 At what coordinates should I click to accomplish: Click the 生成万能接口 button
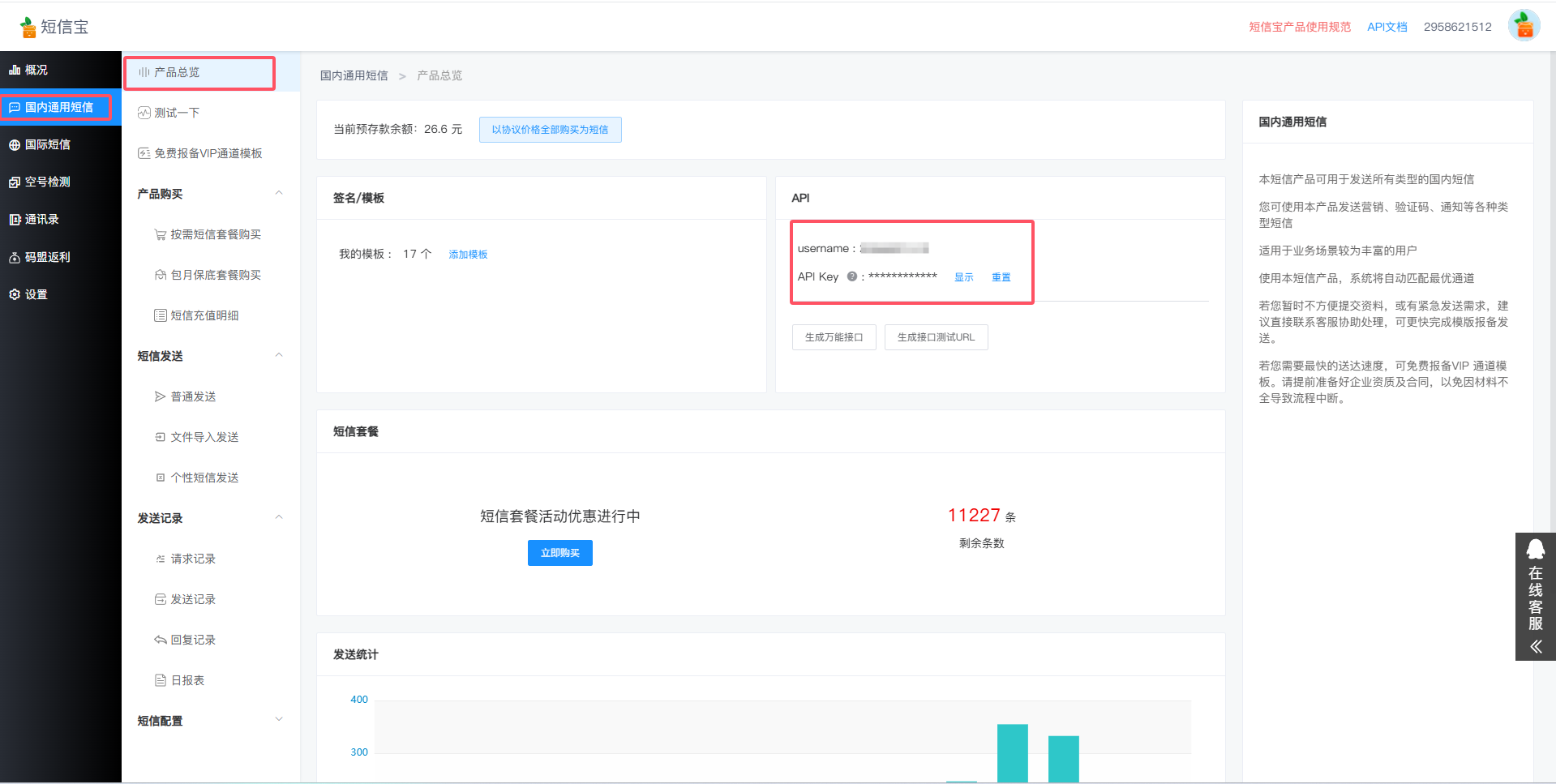click(x=834, y=337)
